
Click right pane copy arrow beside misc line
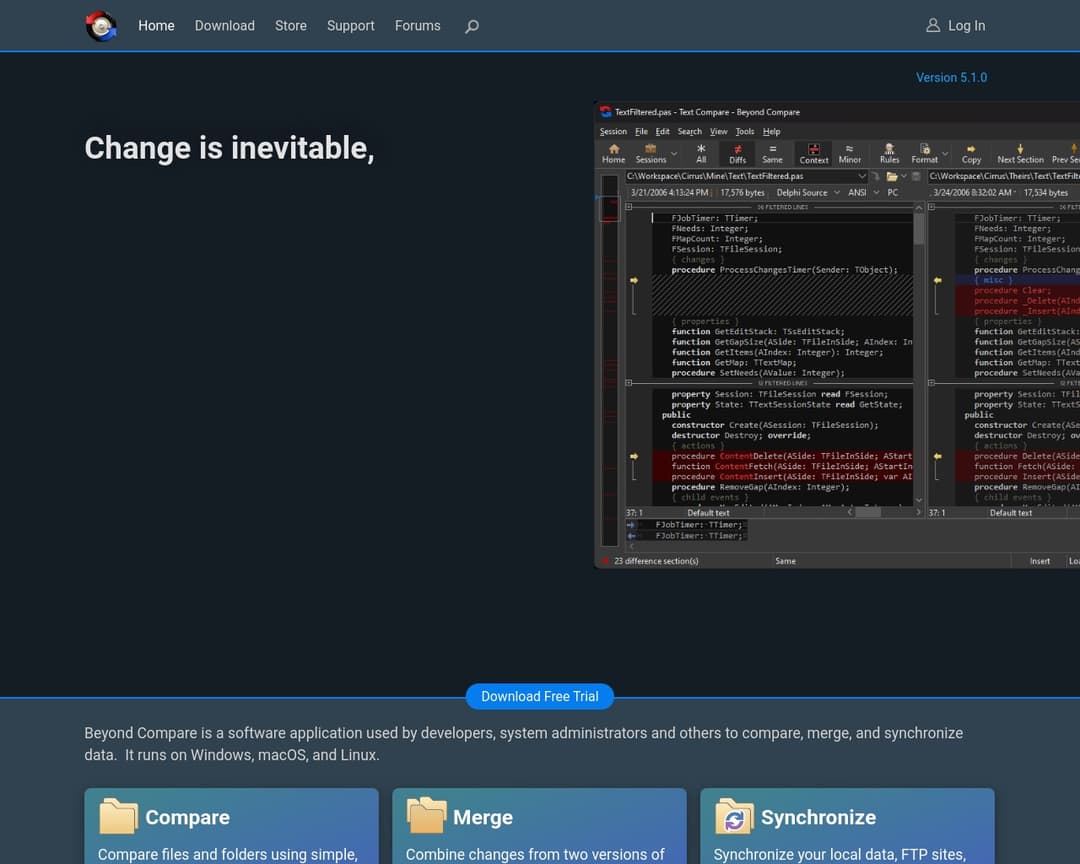point(937,280)
